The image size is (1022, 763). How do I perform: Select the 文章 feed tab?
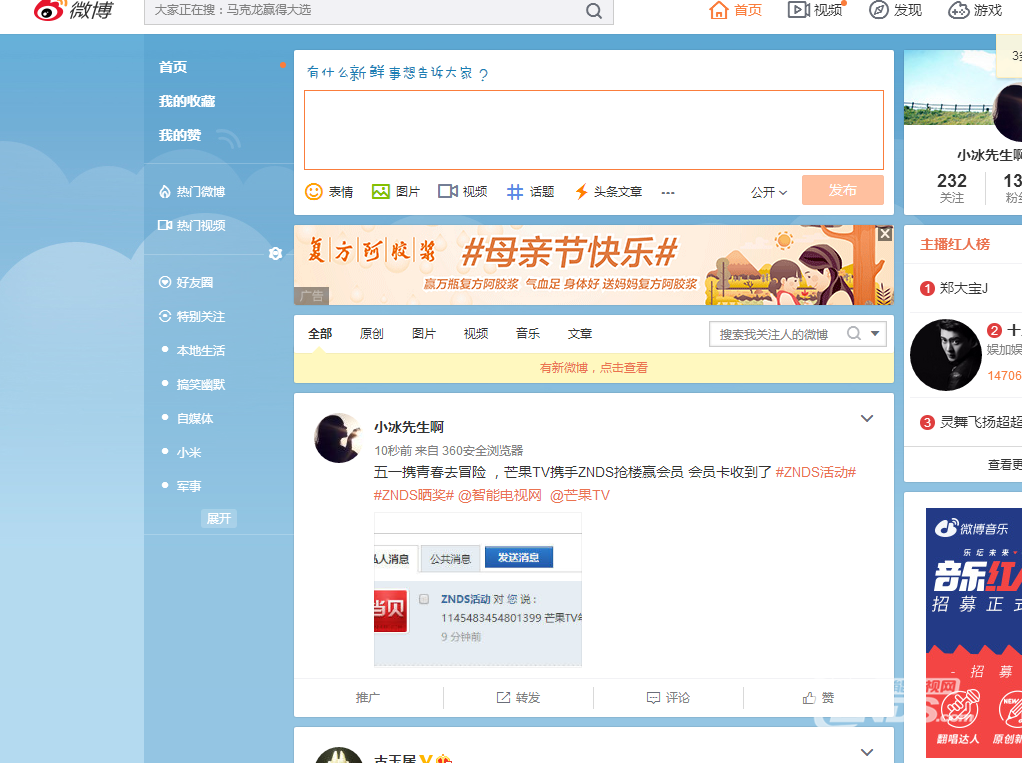579,334
